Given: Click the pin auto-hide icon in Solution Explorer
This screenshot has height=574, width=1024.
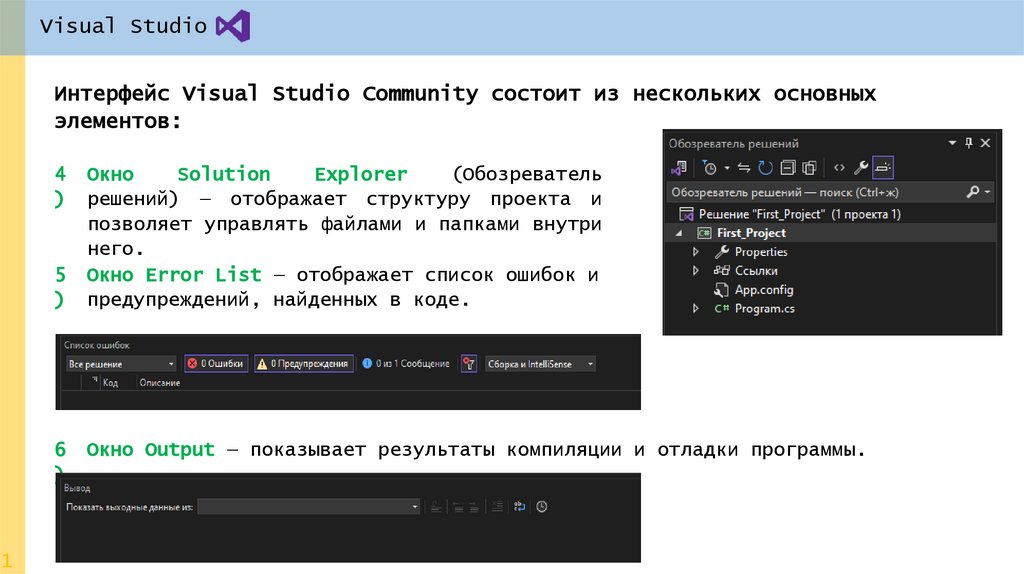Looking at the screenshot, I should 968,142.
